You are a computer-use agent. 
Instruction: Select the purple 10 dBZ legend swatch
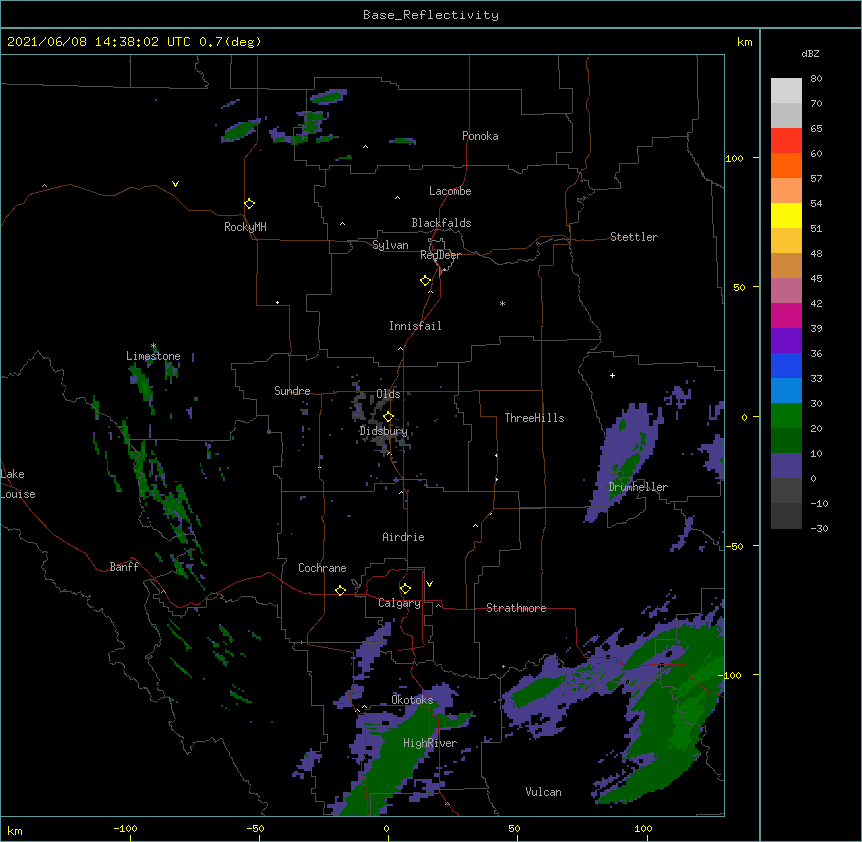786,466
